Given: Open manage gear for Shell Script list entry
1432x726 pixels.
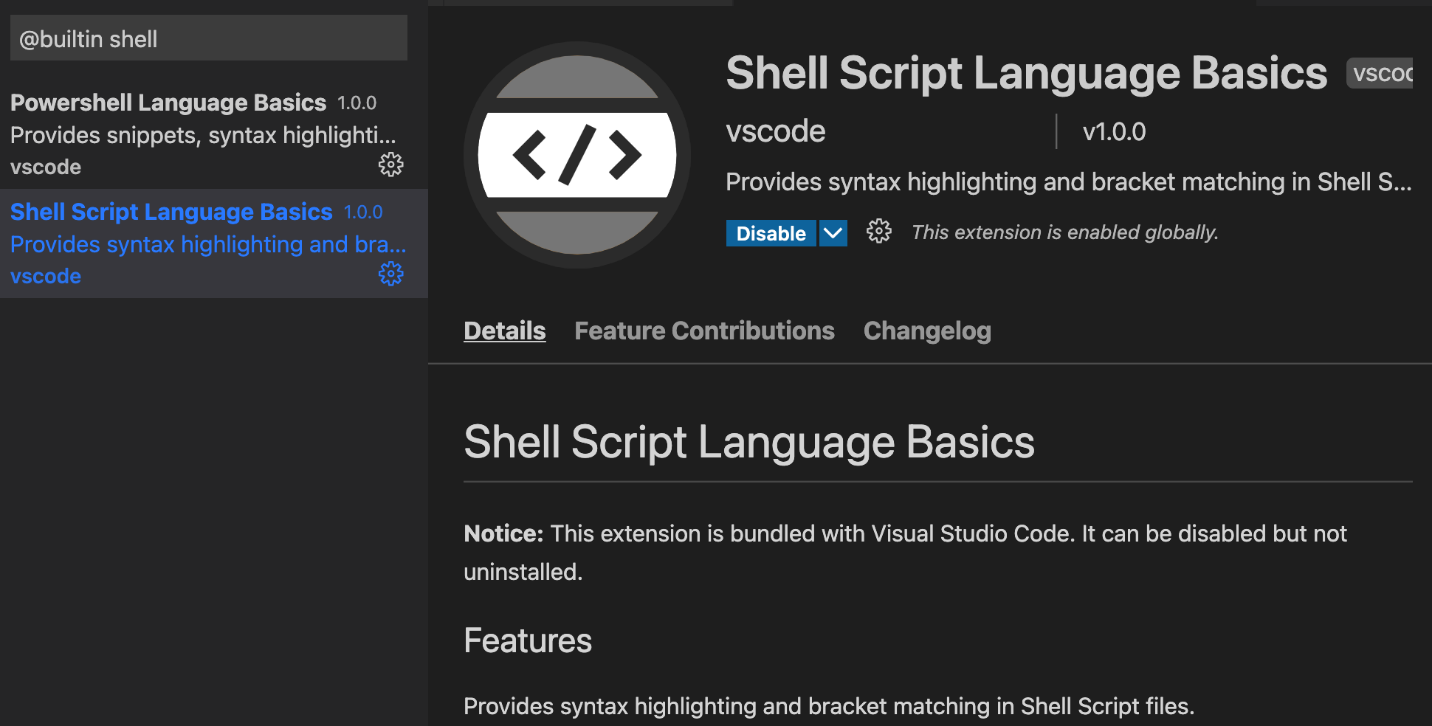Looking at the screenshot, I should [391, 274].
